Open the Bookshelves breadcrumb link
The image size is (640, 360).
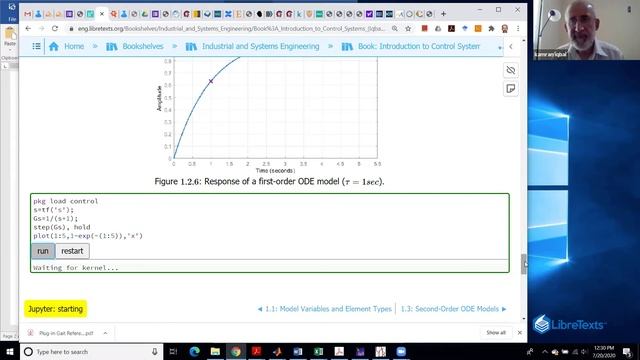click(135, 47)
